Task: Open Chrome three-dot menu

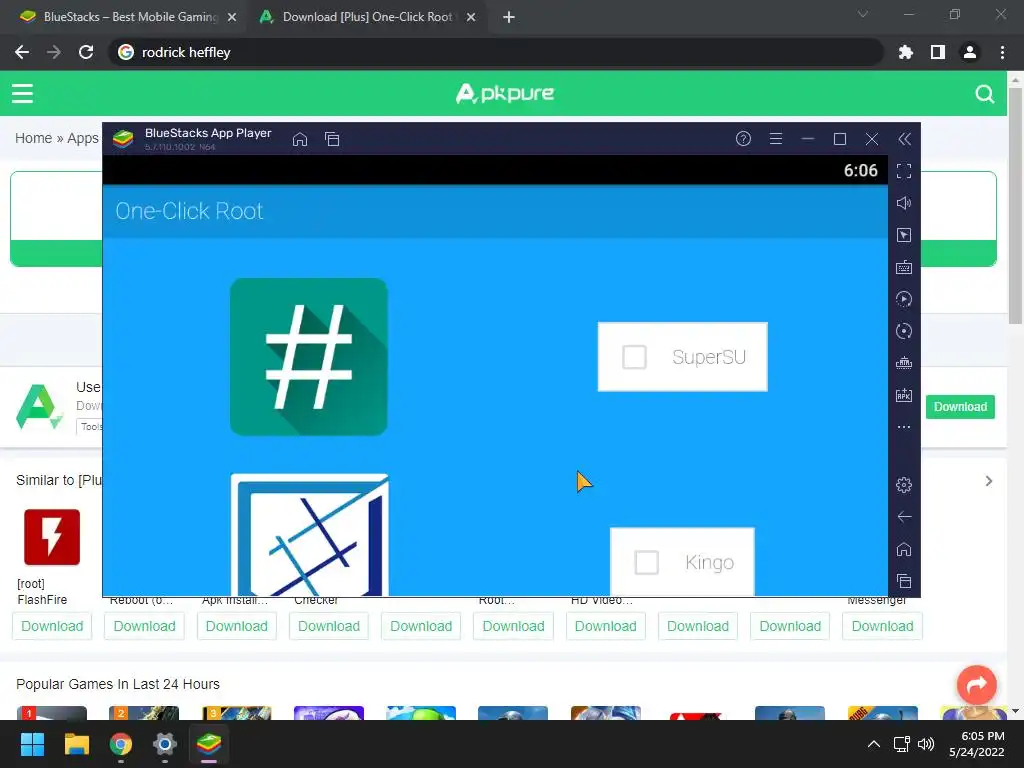Action: click(1002, 52)
